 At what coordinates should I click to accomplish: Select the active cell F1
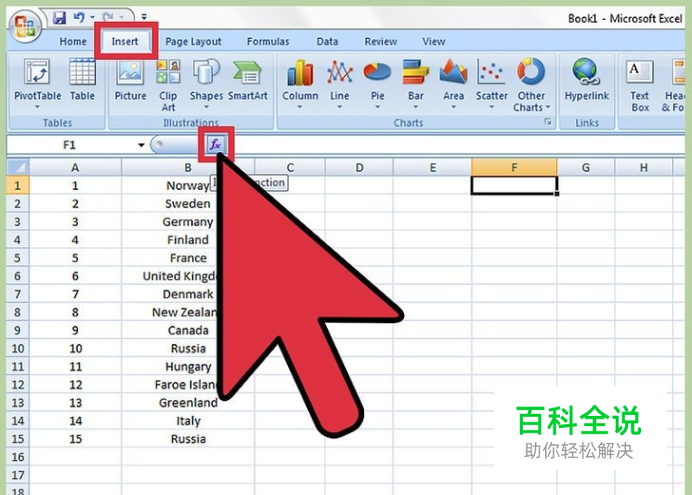click(514, 185)
